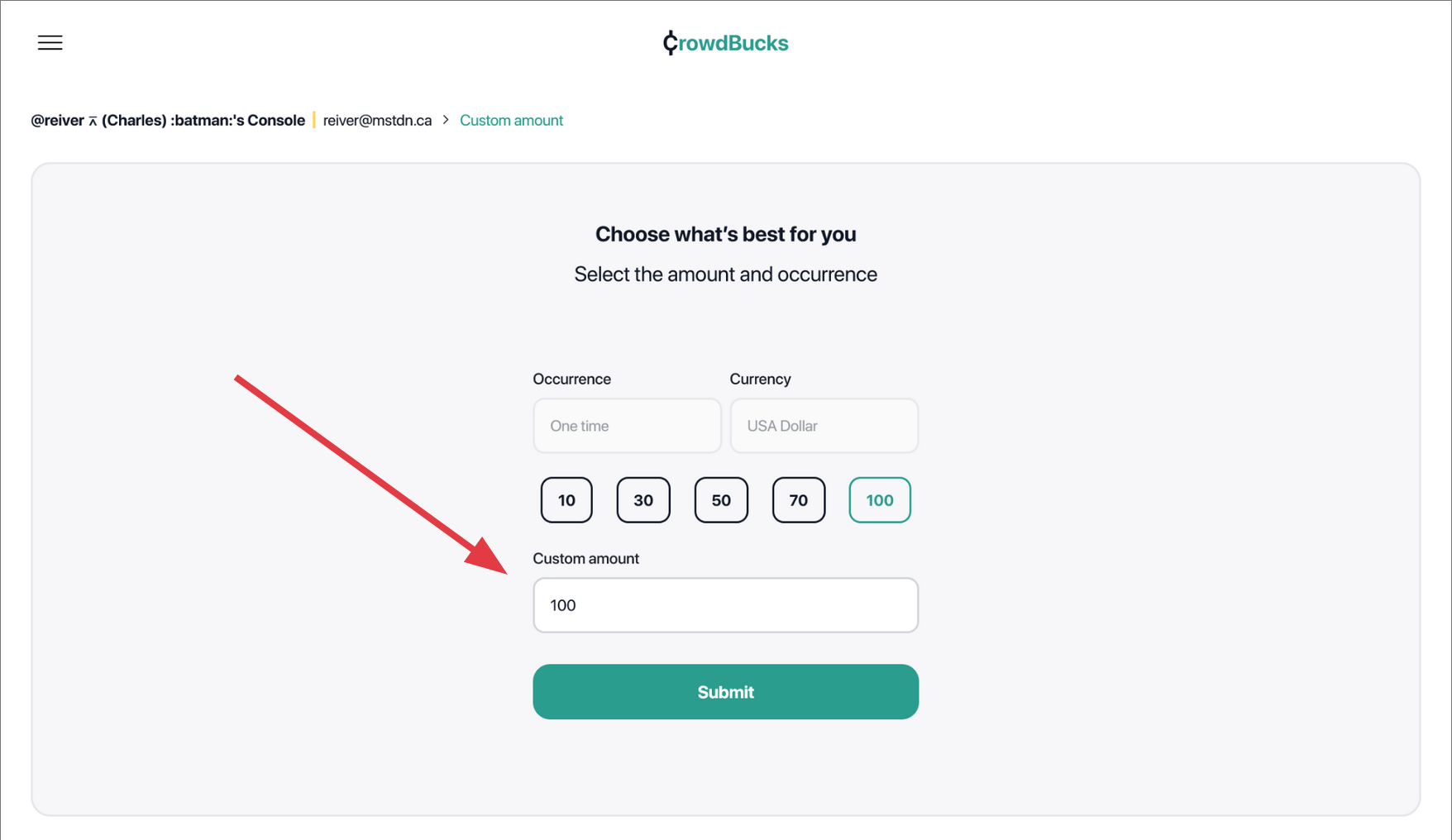Click the CrowdBucks logo

point(725,43)
